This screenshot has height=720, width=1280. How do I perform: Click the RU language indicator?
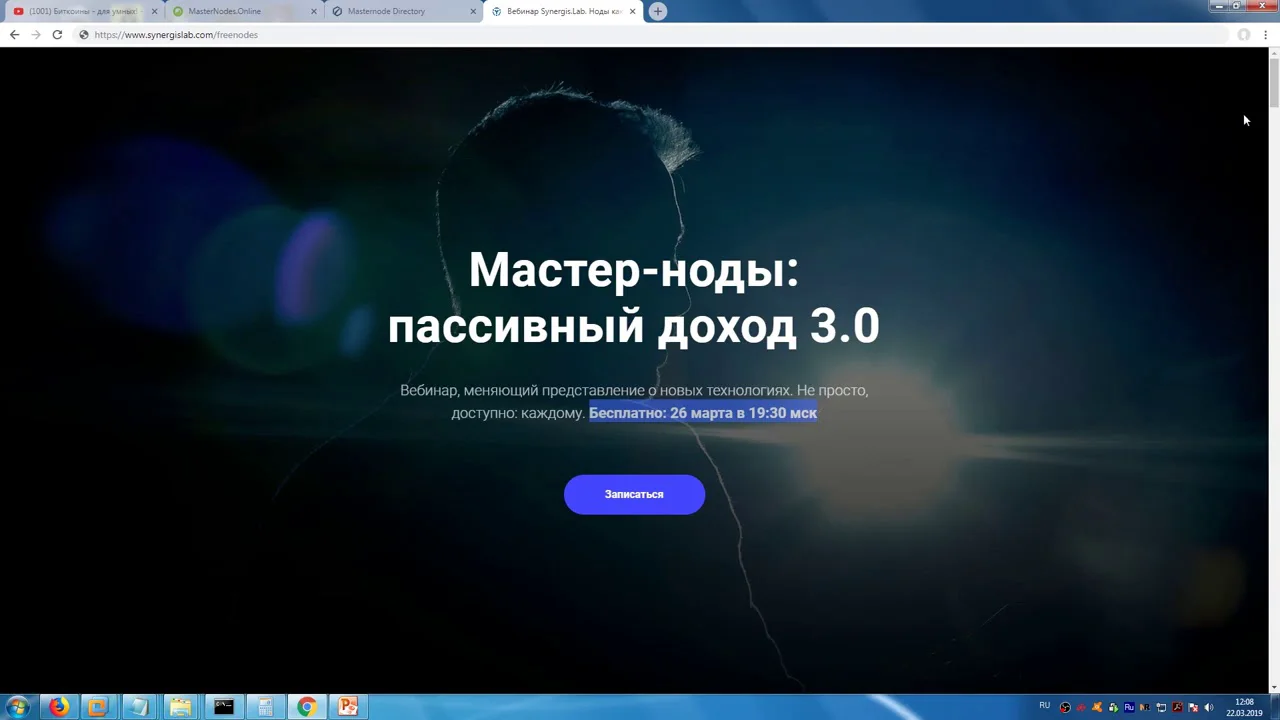[x=1044, y=706]
